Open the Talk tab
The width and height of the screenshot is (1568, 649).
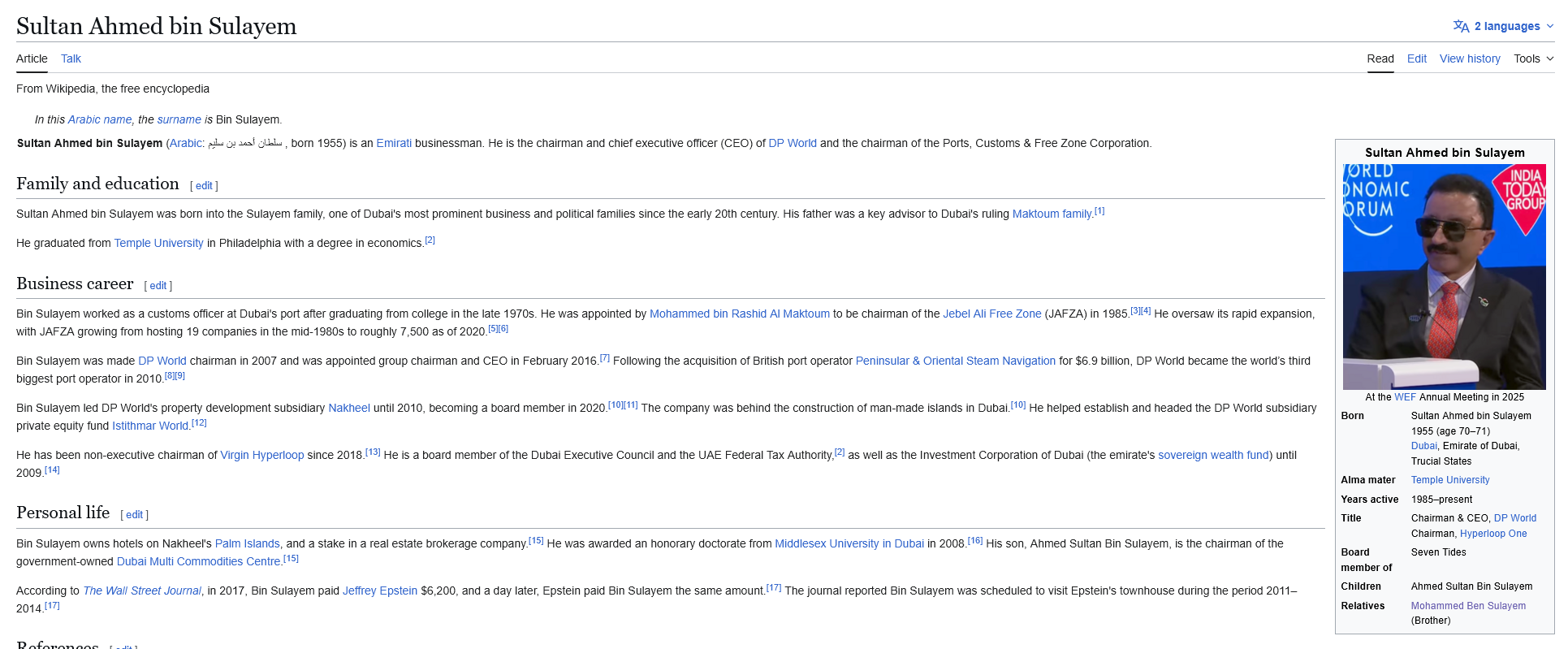pos(71,58)
